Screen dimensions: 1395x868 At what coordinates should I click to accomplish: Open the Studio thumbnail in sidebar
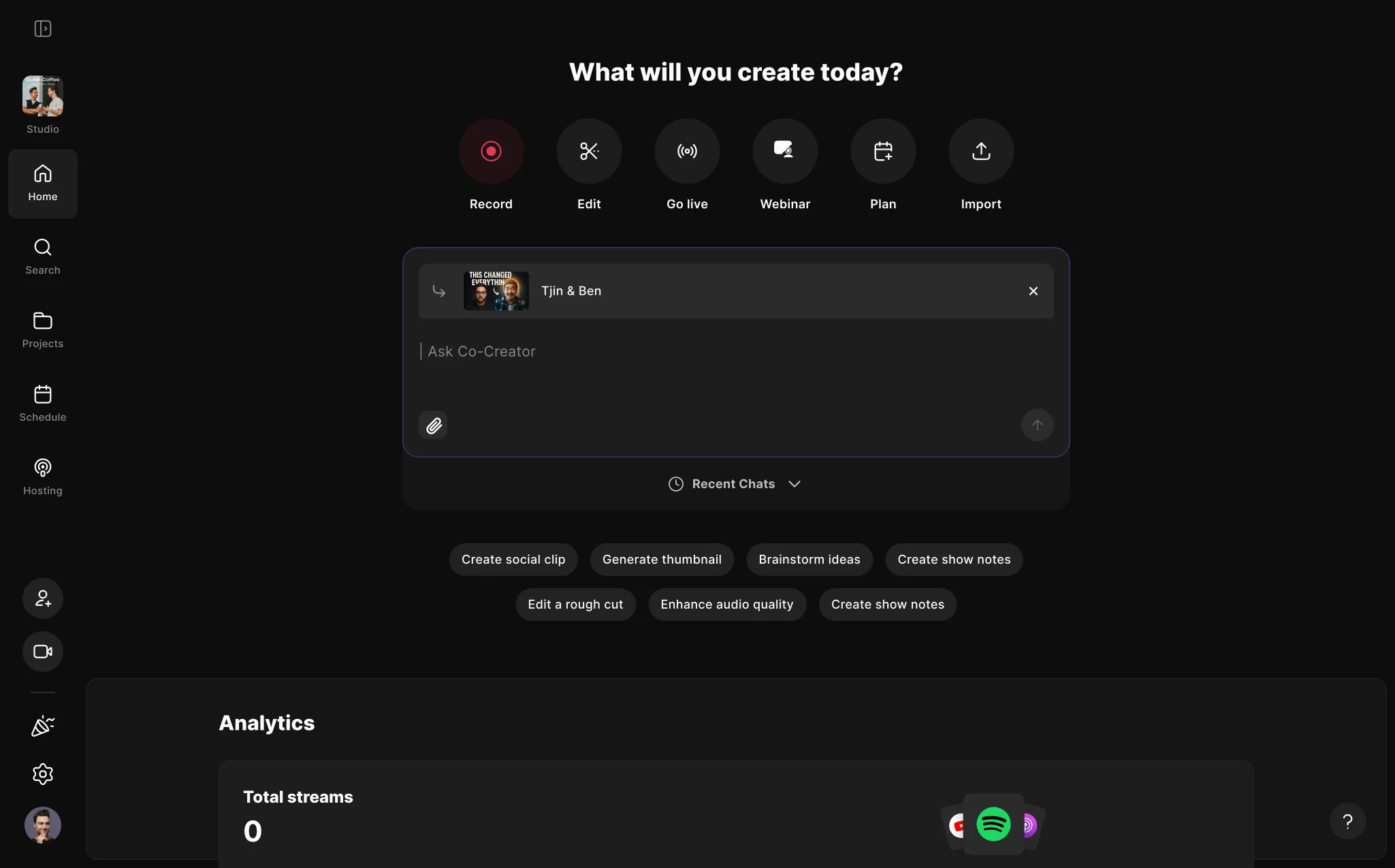tap(43, 96)
